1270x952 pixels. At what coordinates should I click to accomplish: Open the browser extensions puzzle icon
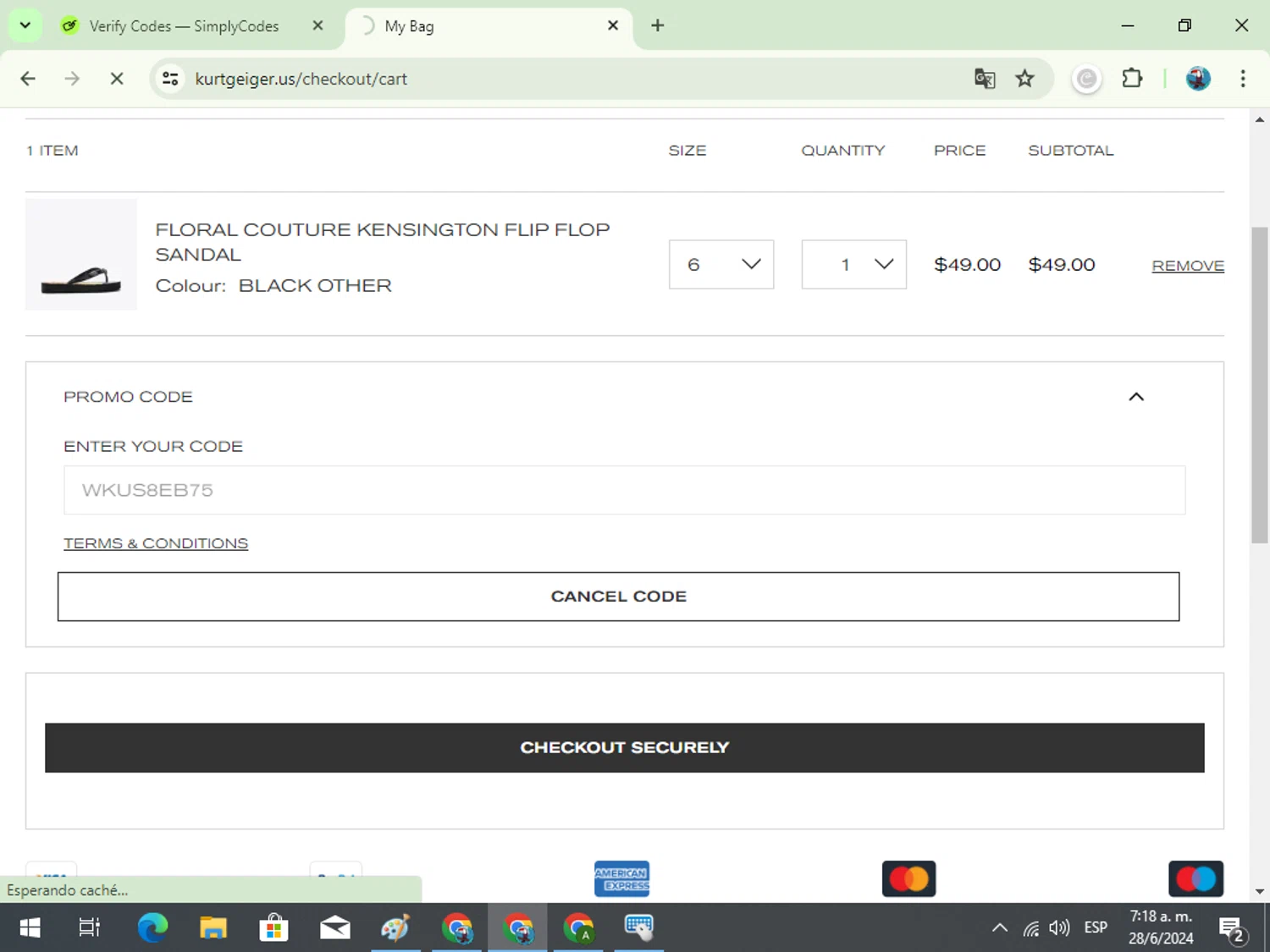tap(1132, 79)
